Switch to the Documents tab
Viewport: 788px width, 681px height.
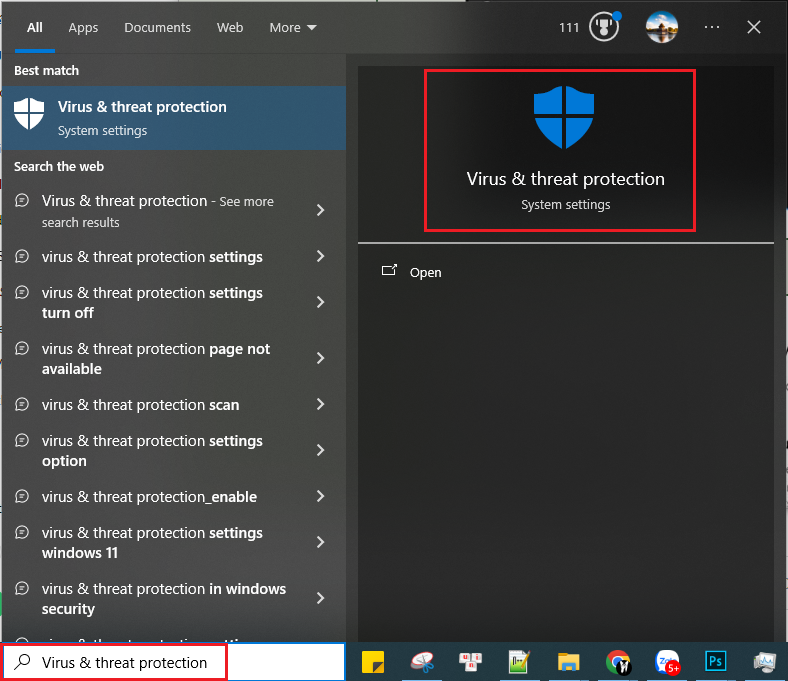point(157,27)
